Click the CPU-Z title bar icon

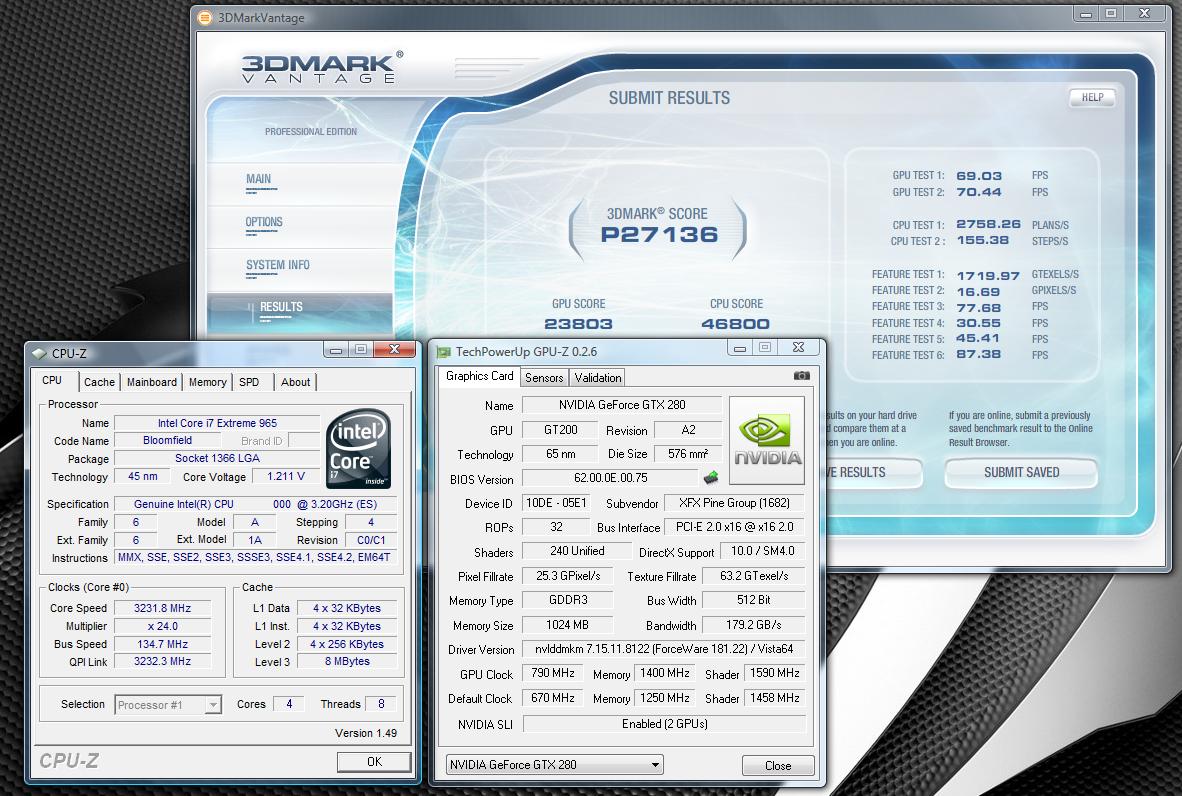pyautogui.click(x=39, y=353)
